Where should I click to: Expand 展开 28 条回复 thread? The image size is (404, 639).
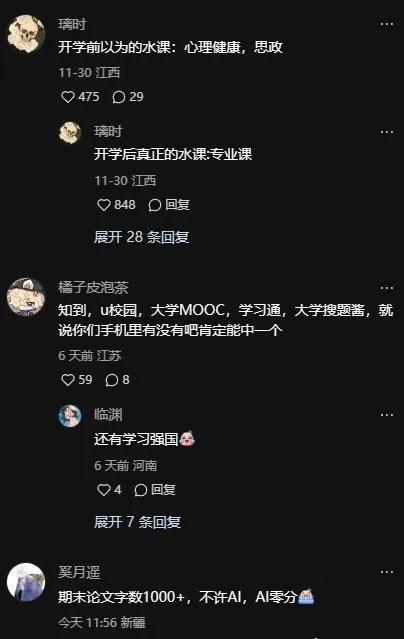coord(141,237)
